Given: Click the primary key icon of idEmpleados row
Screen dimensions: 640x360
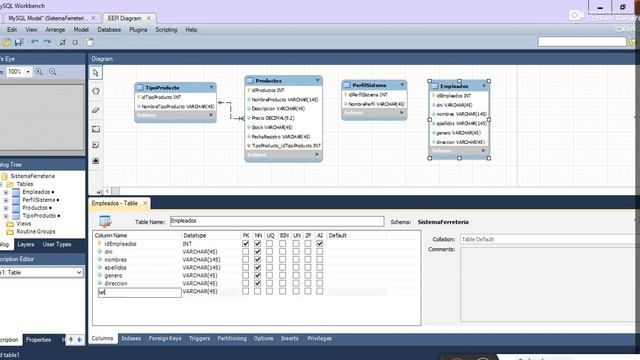Looking at the screenshot, I should point(99,244).
